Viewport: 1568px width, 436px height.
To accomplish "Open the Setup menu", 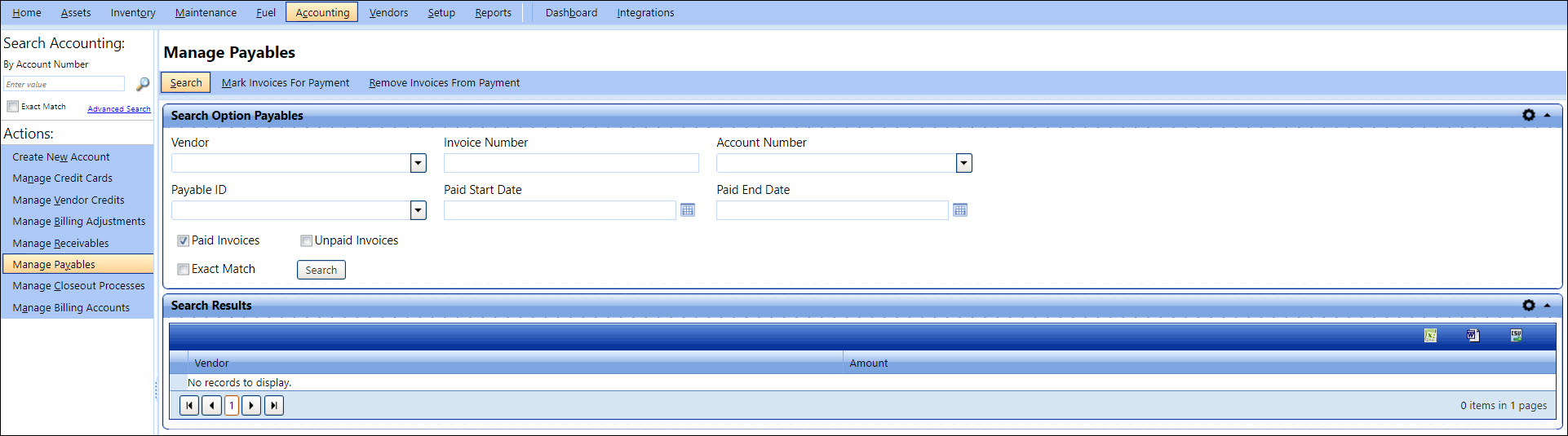I will tap(441, 13).
